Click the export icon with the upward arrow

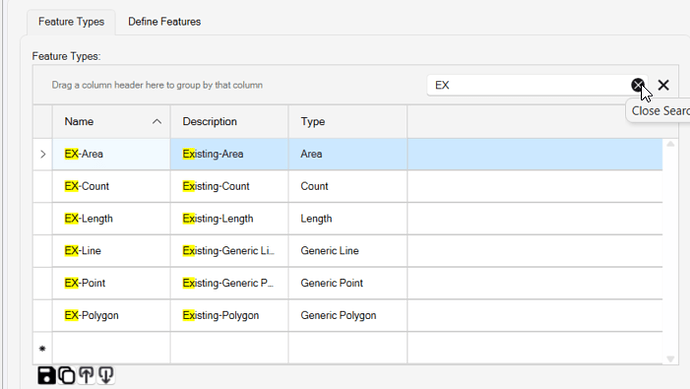(x=86, y=375)
